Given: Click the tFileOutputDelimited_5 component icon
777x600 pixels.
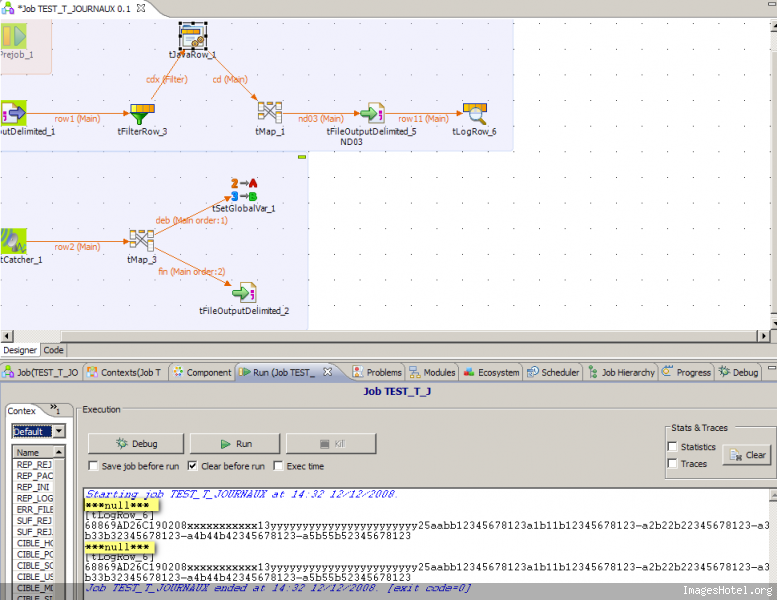Looking at the screenshot, I should point(372,112).
